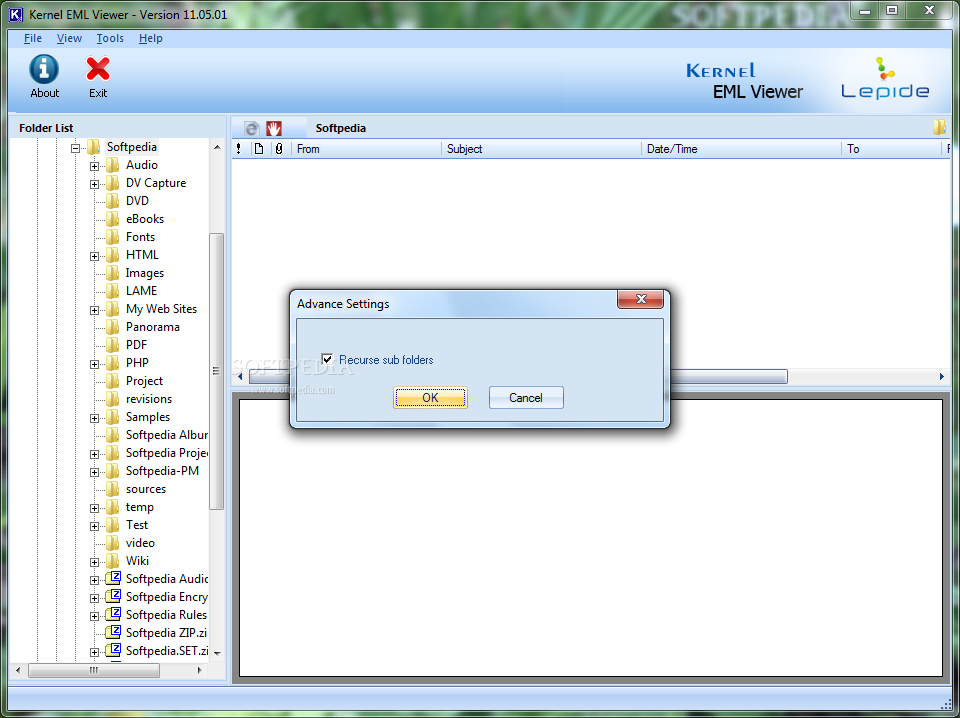Click the Softpedia Audio zip archive icon
Screen dimensions: 960x718
point(113,578)
